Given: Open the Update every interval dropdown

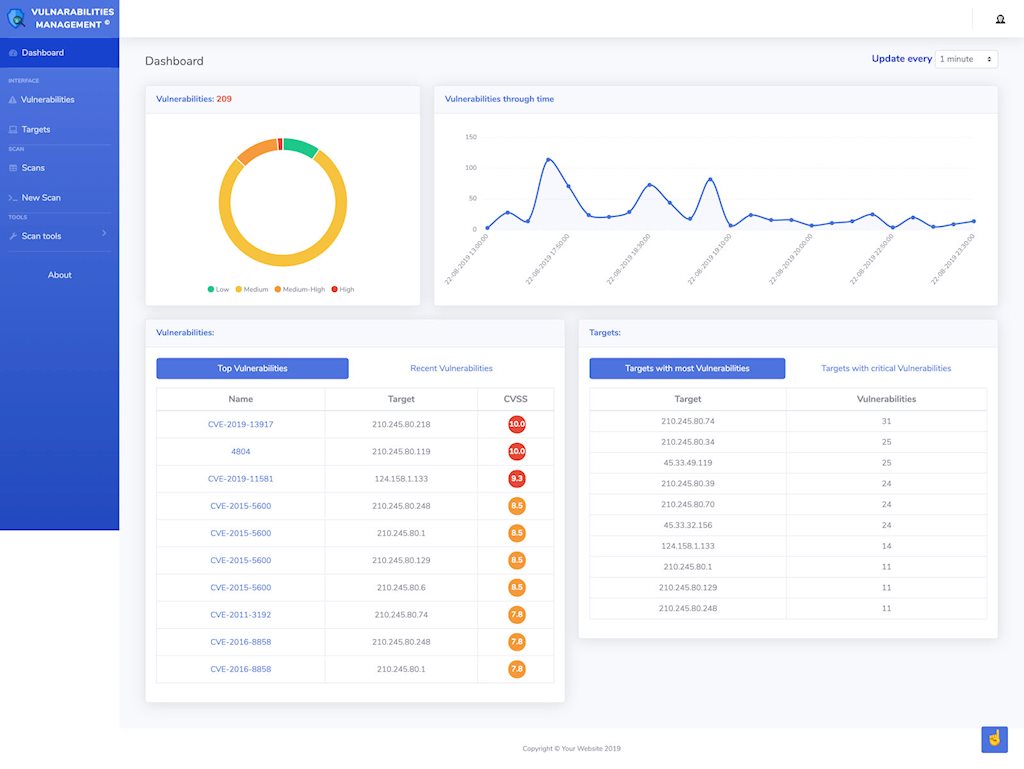Looking at the screenshot, I should point(966,59).
